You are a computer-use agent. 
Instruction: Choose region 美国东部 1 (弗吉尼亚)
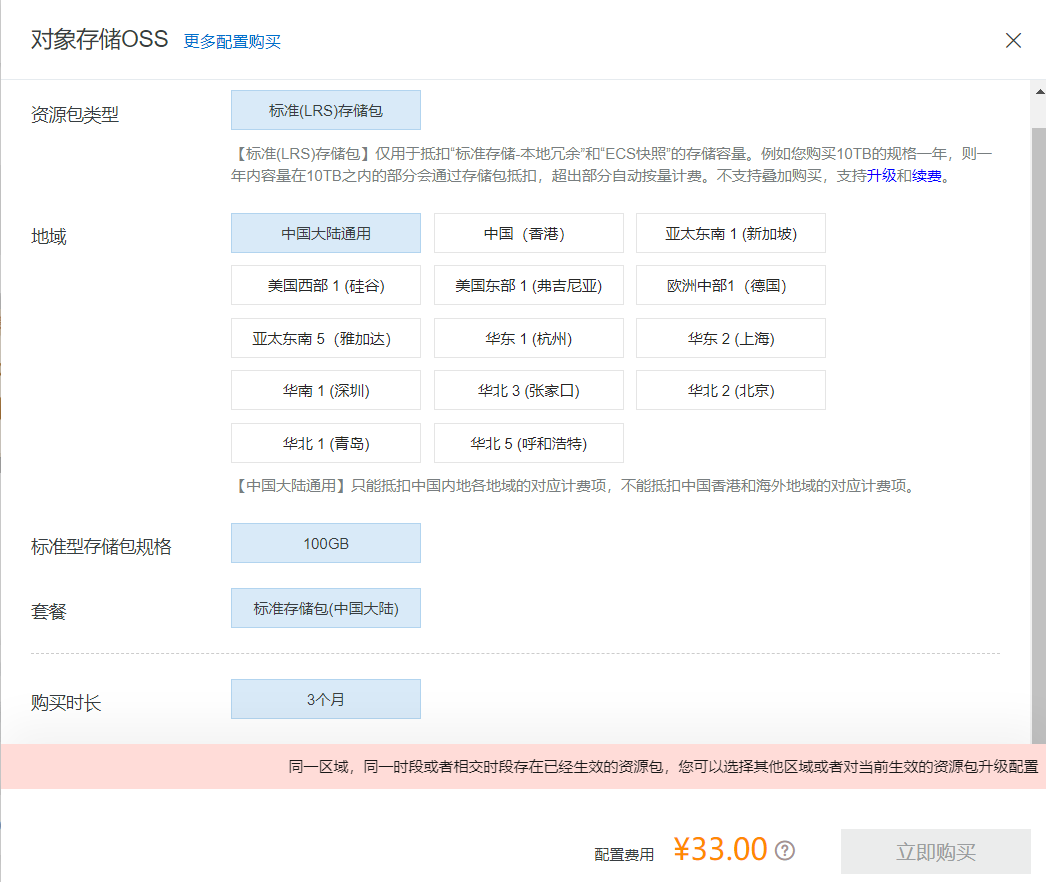coord(528,286)
